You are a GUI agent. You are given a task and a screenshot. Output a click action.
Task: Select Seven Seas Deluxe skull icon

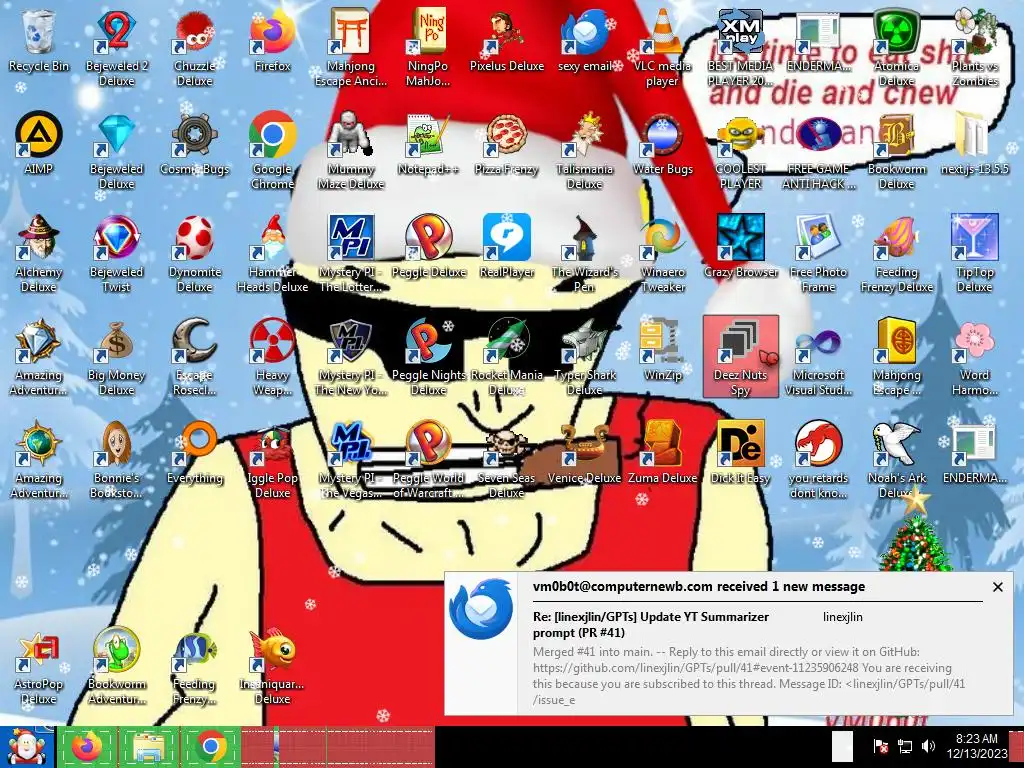coord(507,460)
